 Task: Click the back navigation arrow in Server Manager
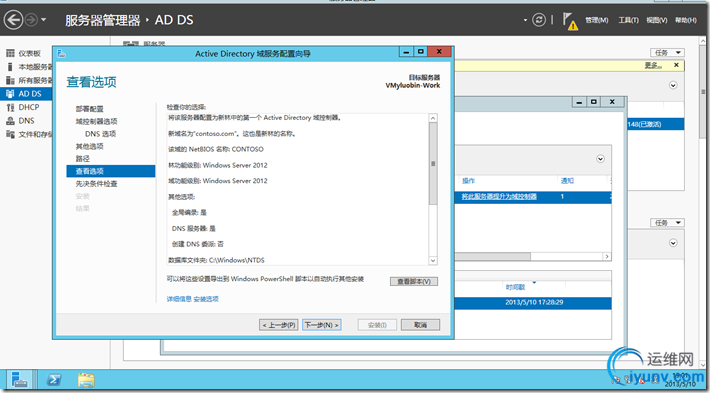[14, 20]
